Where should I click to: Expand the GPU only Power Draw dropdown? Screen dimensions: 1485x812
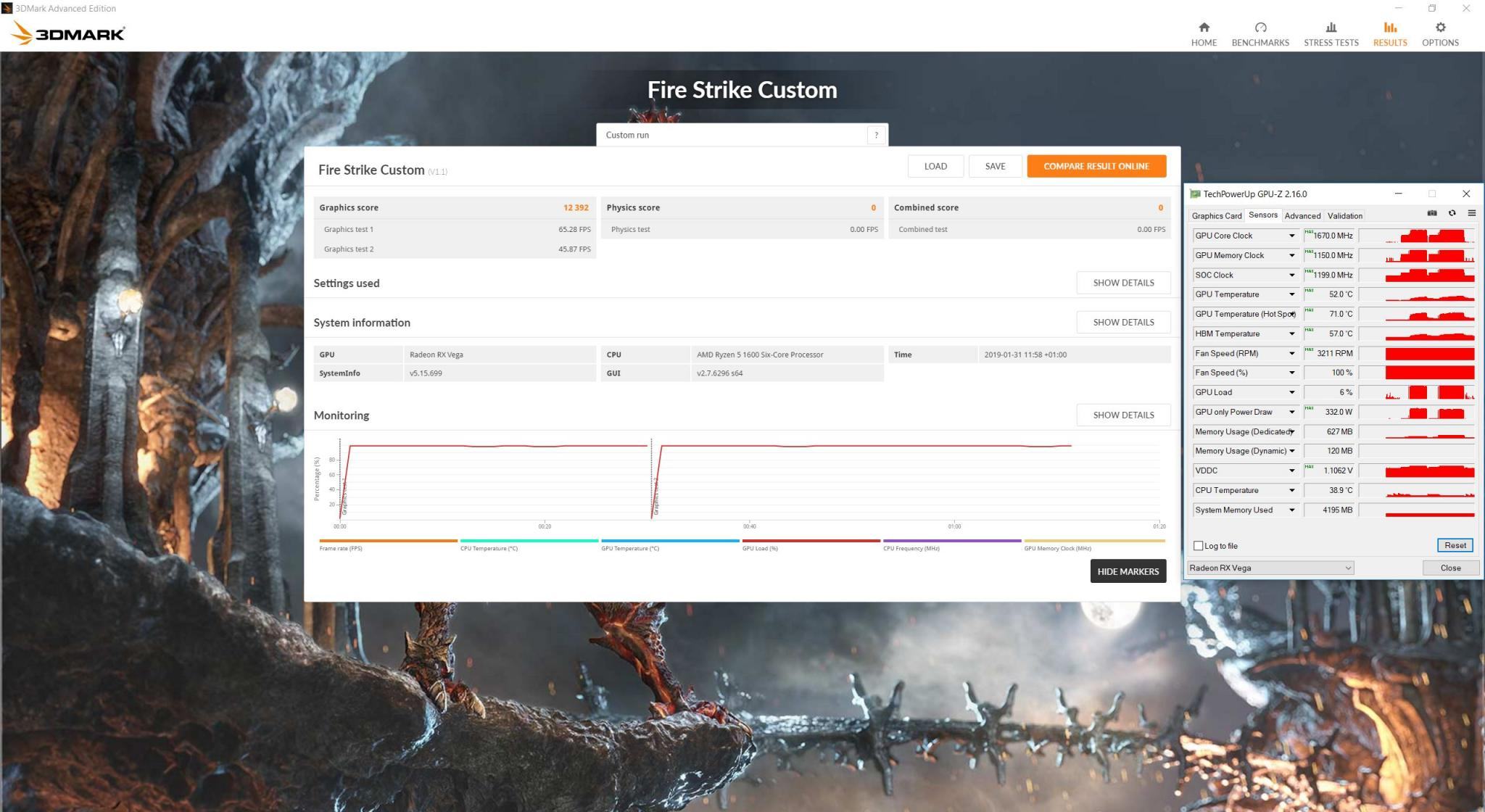tap(1291, 412)
